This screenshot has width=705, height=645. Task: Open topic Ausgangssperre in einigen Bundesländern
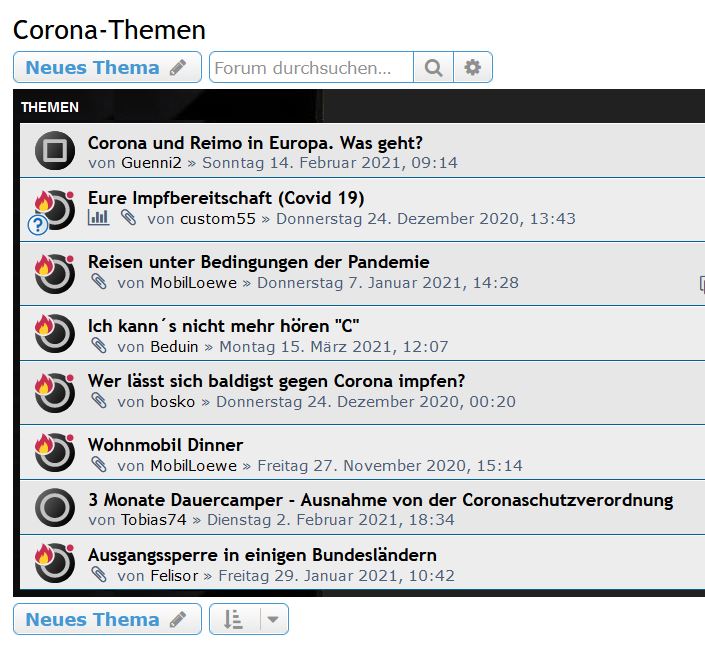pyautogui.click(x=262, y=555)
